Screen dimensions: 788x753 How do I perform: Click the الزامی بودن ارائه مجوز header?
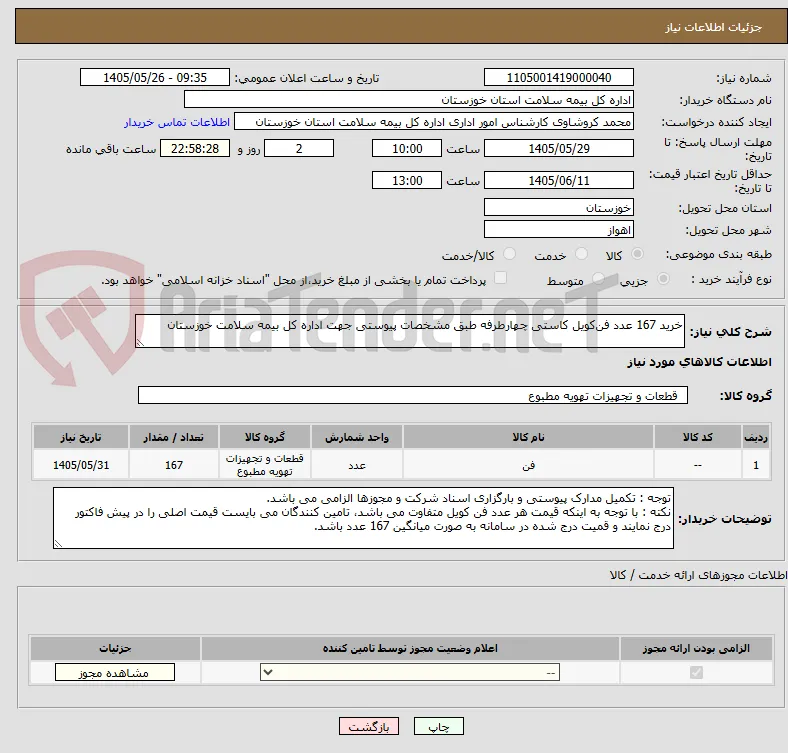(696, 648)
